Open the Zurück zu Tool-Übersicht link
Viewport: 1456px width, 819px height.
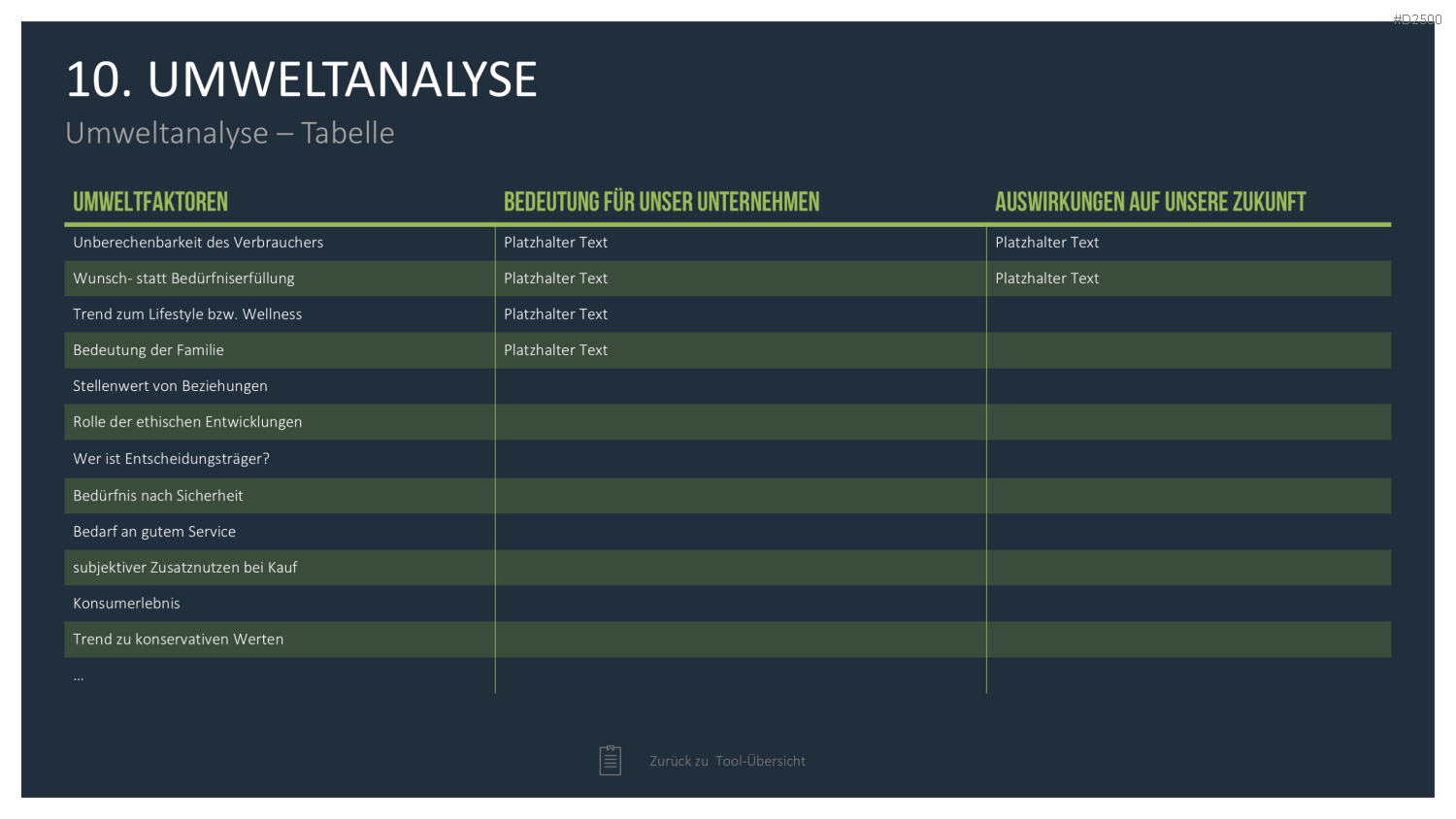[727, 761]
